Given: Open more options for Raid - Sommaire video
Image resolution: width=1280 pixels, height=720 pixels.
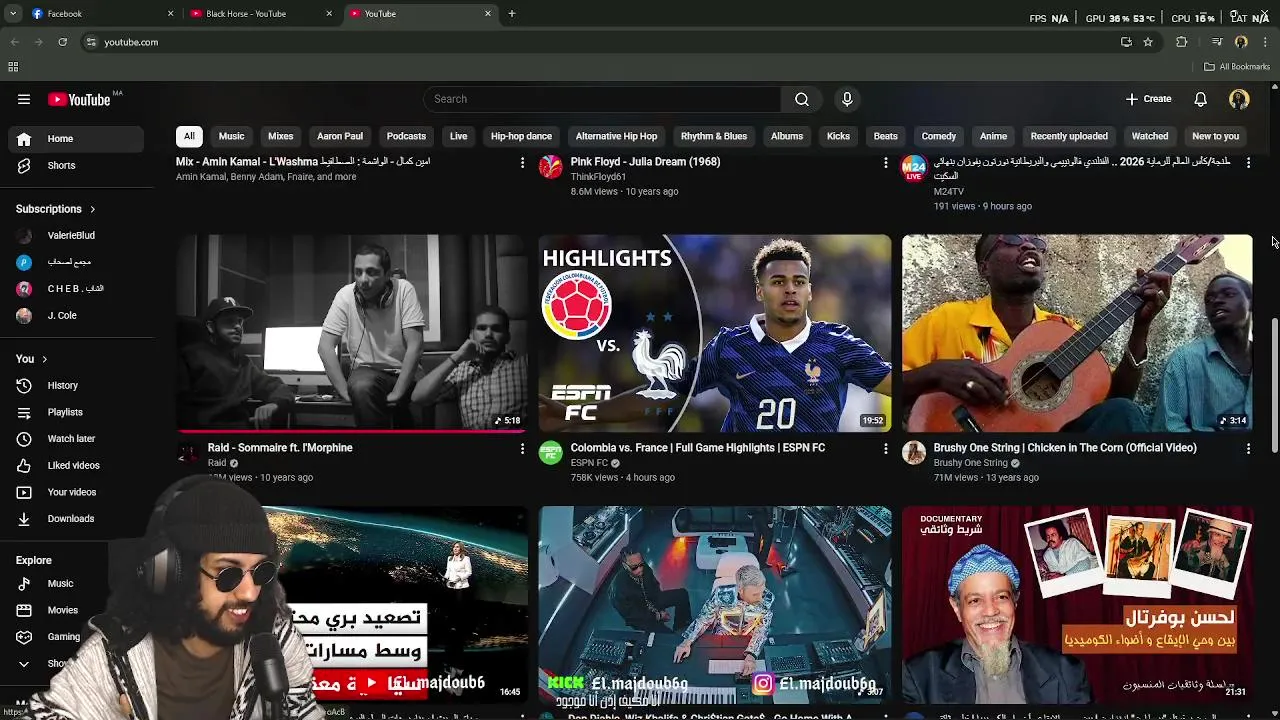Looking at the screenshot, I should (x=522, y=449).
